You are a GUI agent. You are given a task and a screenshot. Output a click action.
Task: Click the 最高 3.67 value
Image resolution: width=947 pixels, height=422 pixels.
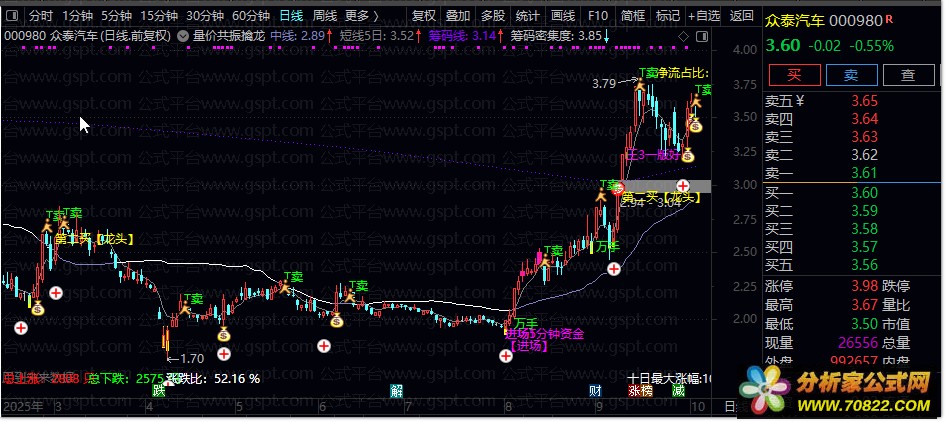tap(864, 305)
